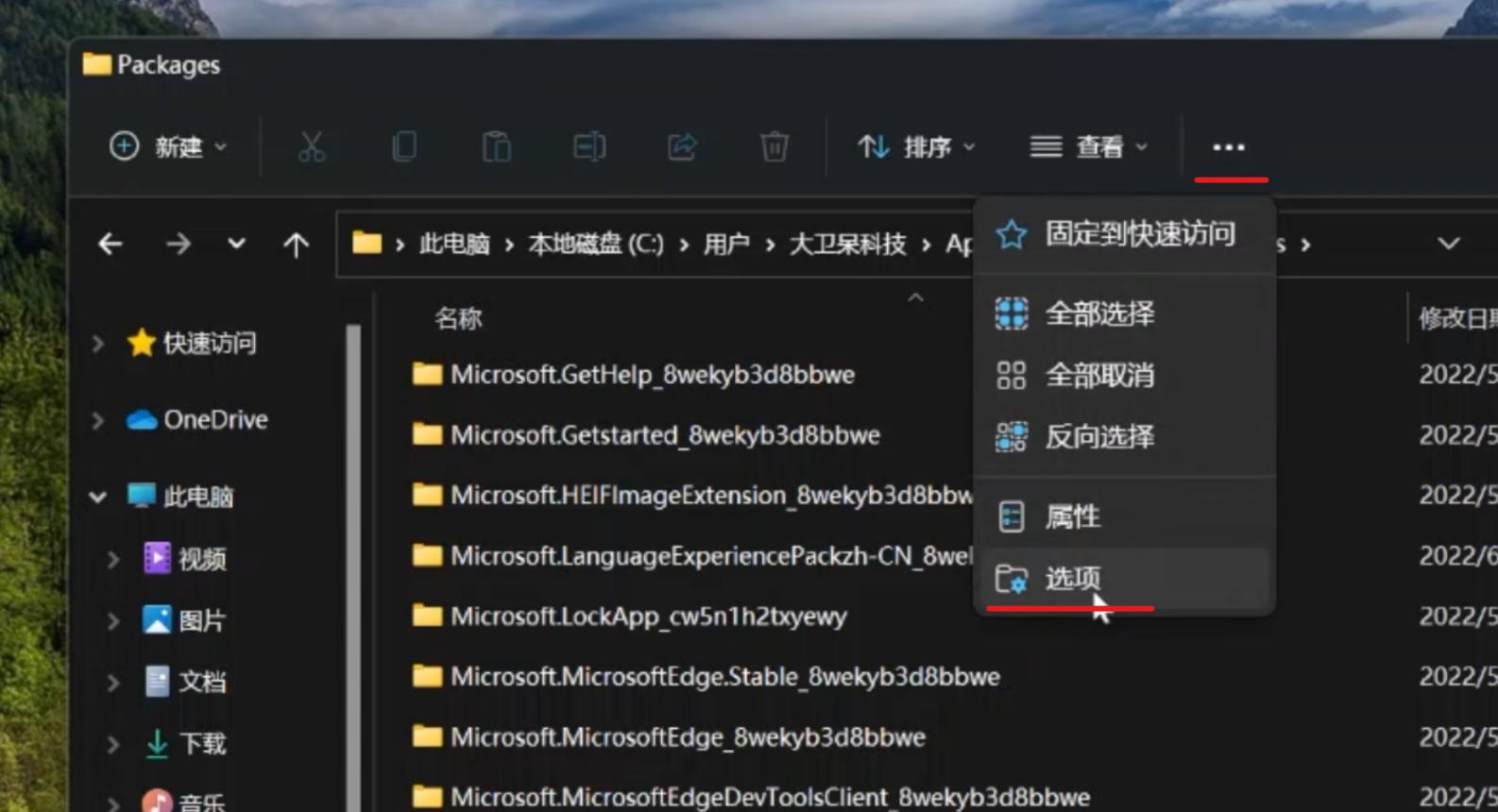Select OneDrive in navigation pane
The width and height of the screenshot is (1498, 812).
tap(197, 419)
